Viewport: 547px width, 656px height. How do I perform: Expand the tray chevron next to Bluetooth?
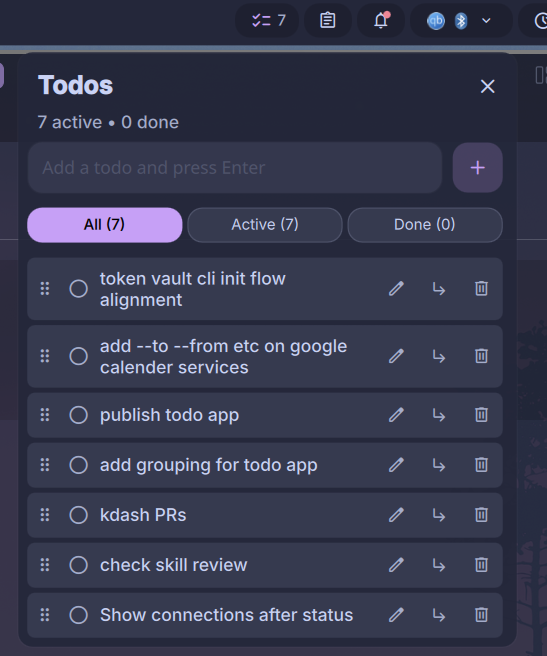pos(486,20)
